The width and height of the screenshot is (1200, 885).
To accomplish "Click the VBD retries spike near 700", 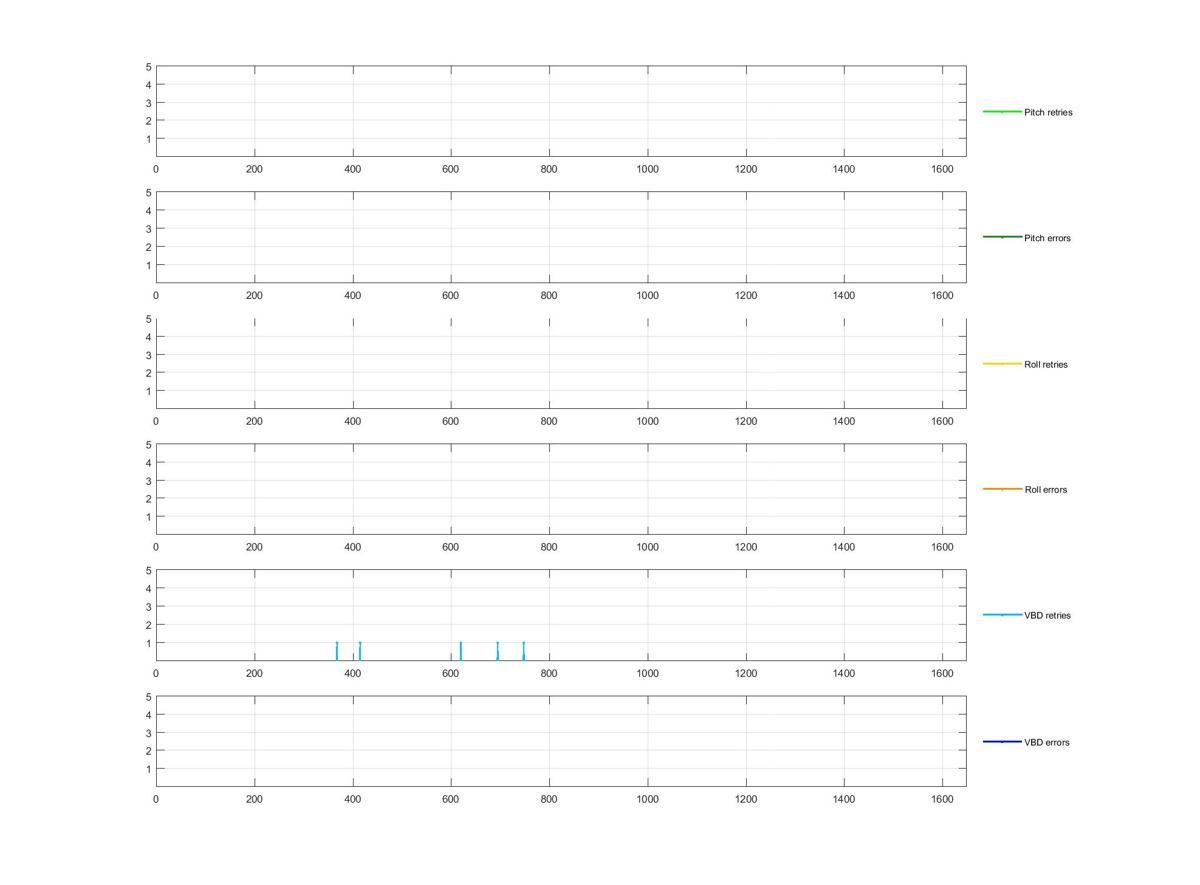I will (x=497, y=651).
